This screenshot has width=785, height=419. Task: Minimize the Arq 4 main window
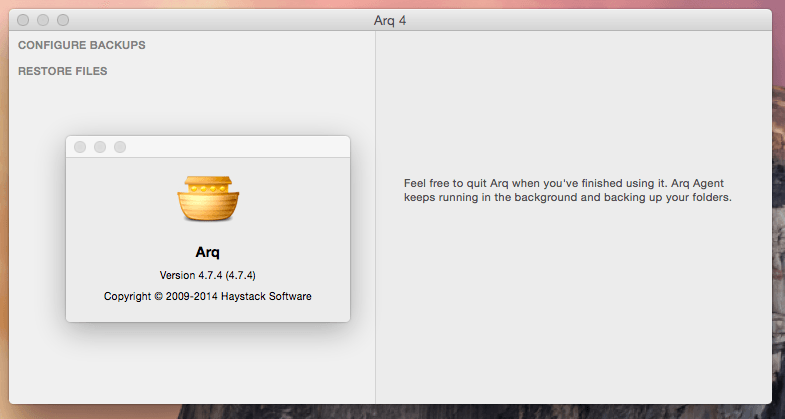pos(43,20)
